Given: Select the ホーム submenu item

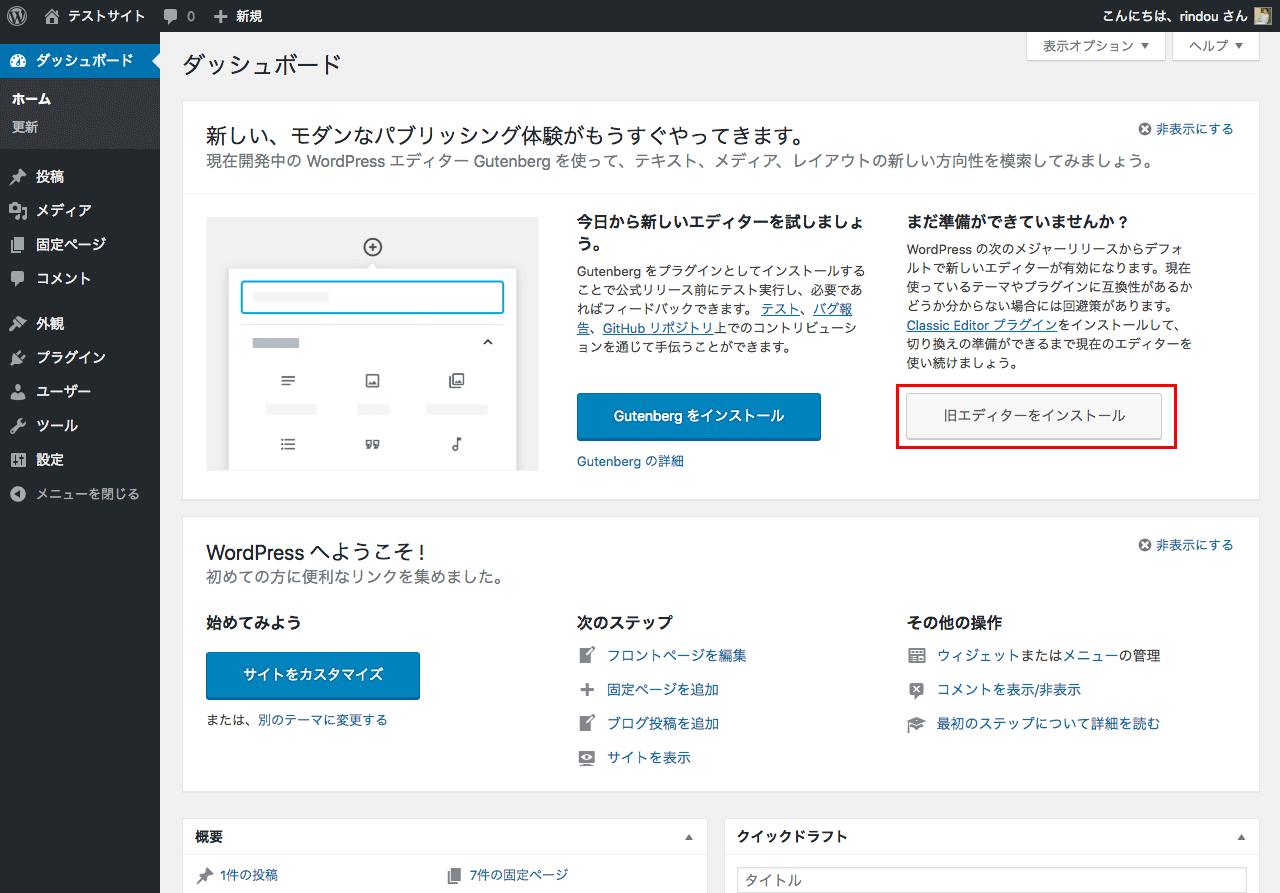Looking at the screenshot, I should 31,99.
